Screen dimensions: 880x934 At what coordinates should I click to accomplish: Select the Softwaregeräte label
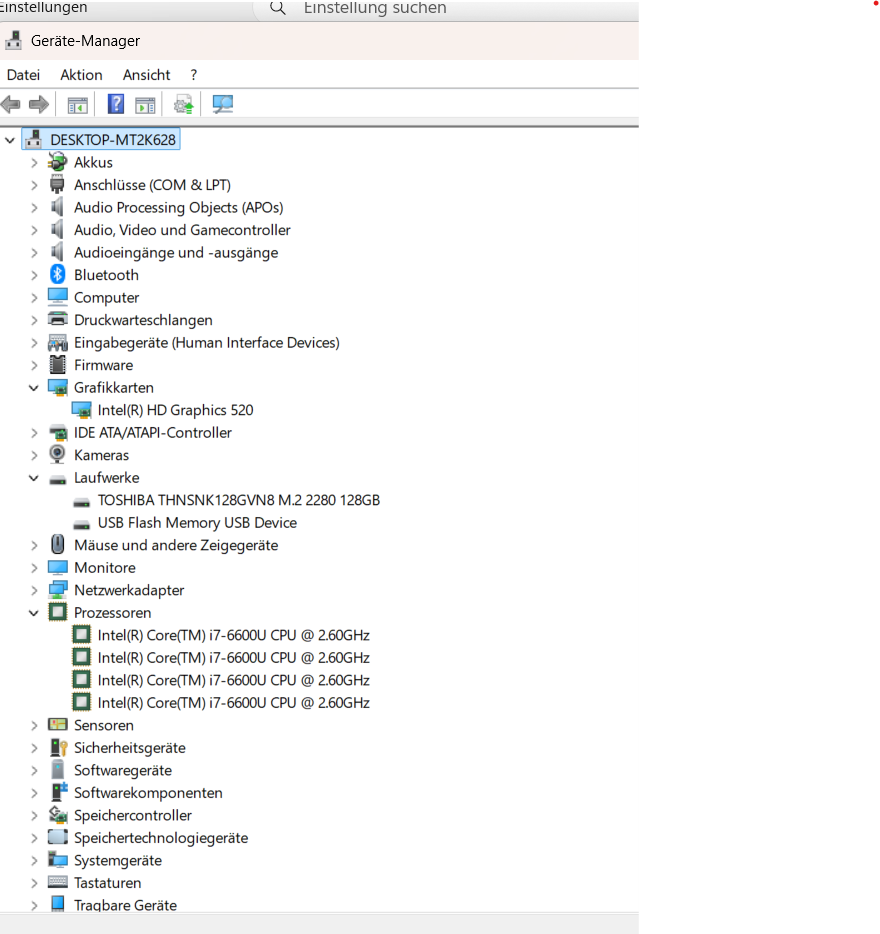click(x=123, y=770)
